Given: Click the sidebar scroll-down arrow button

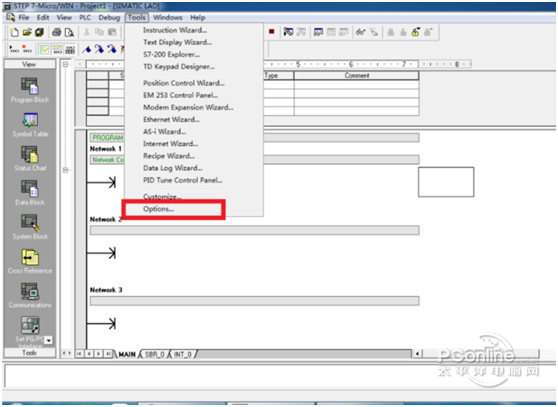Looking at the screenshot, I should (49, 340).
